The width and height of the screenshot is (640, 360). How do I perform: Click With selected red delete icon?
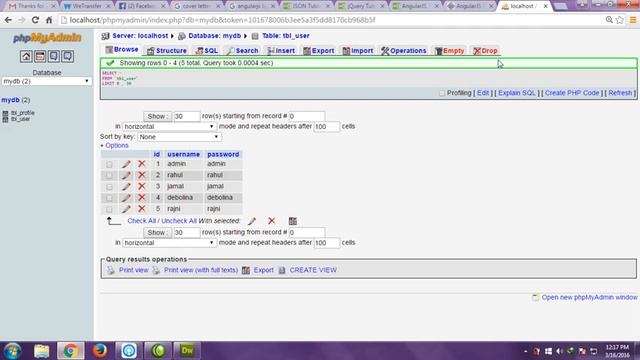tap(271, 221)
